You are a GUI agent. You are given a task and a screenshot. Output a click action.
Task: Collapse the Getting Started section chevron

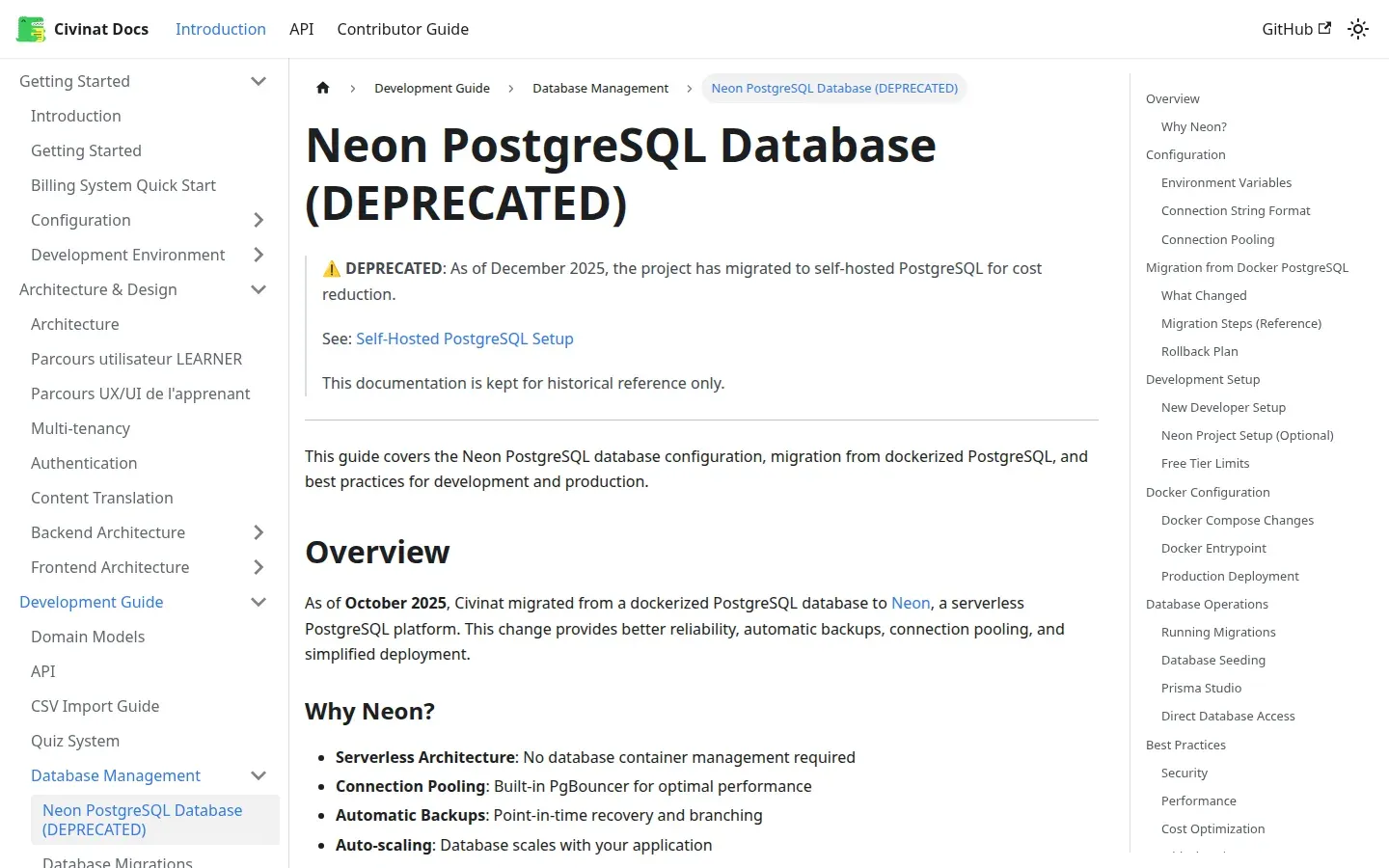point(259,81)
